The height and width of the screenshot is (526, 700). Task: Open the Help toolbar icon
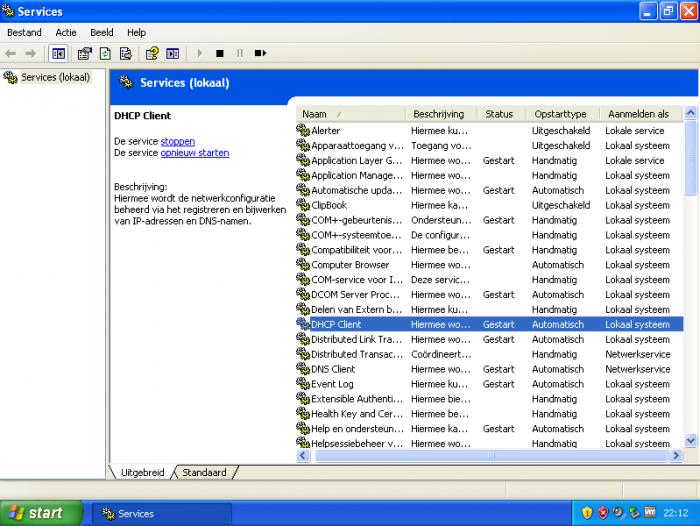pos(152,54)
